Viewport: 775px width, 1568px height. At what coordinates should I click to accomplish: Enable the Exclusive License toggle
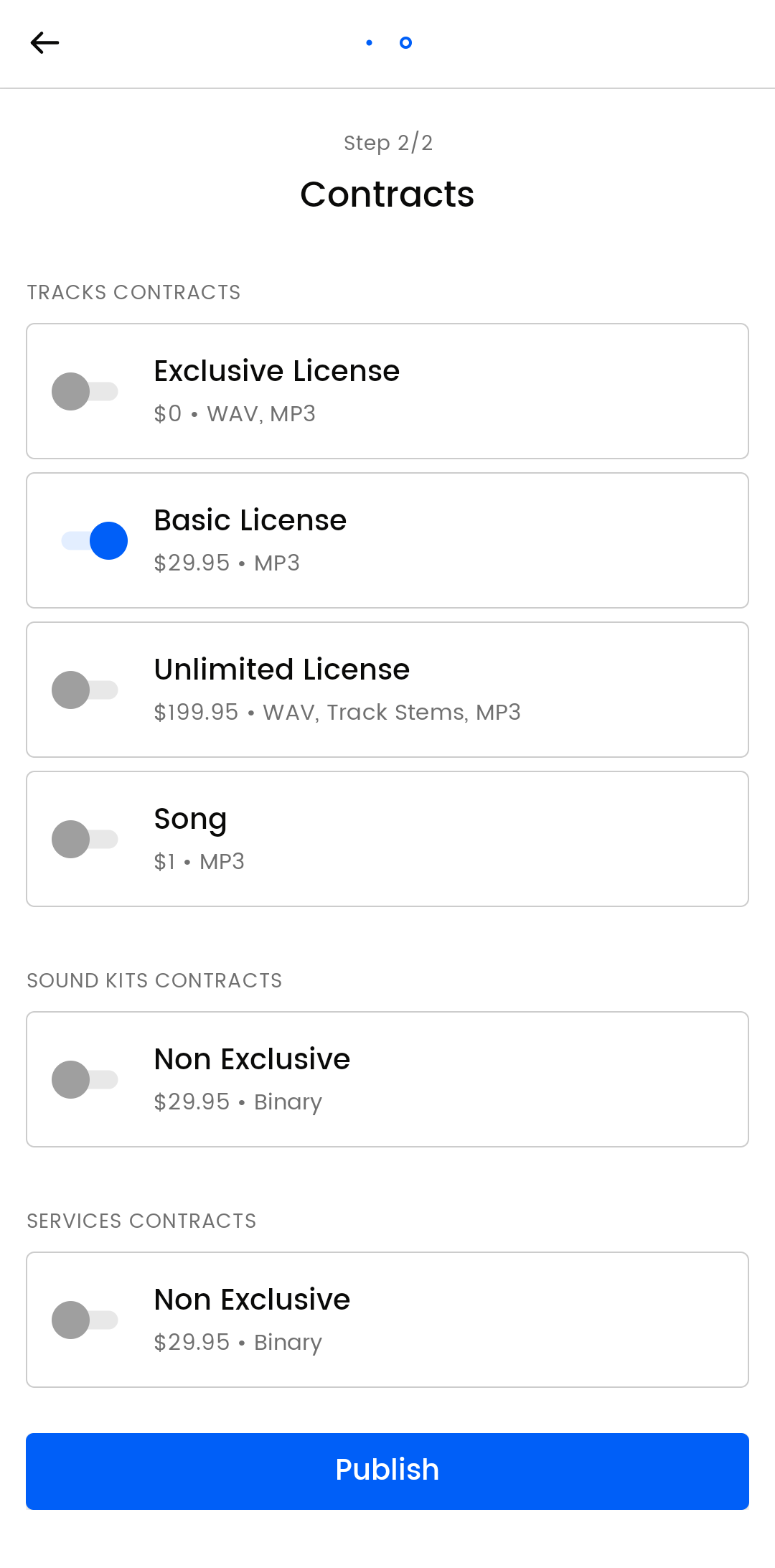click(x=85, y=391)
